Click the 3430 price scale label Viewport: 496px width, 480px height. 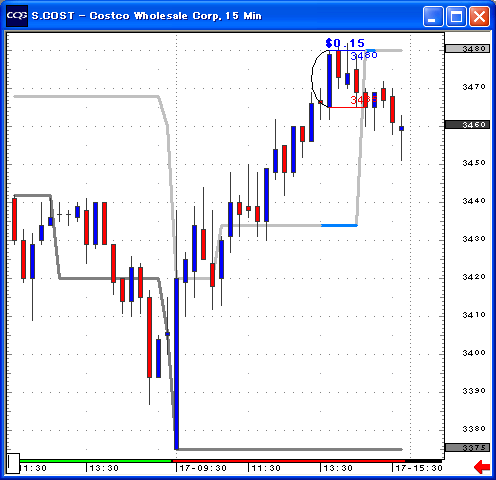pyautogui.click(x=474, y=239)
